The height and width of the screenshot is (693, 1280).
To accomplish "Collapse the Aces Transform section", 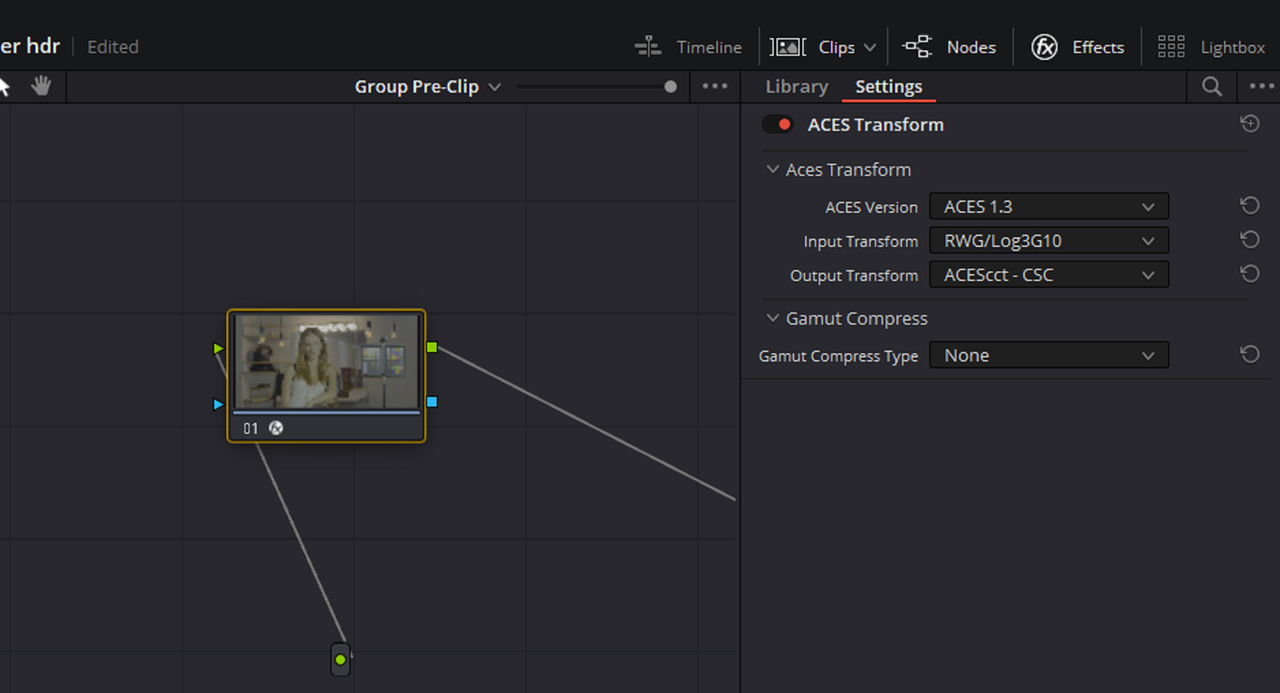I will click(x=772, y=170).
